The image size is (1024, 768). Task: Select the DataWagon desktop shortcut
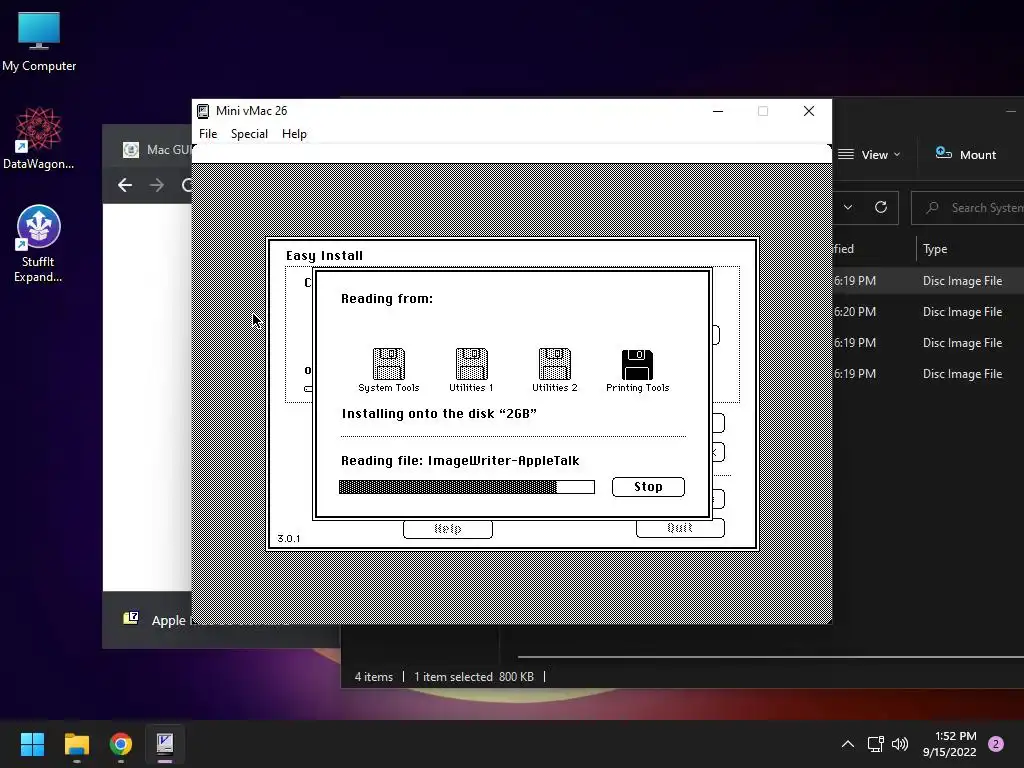point(39,138)
